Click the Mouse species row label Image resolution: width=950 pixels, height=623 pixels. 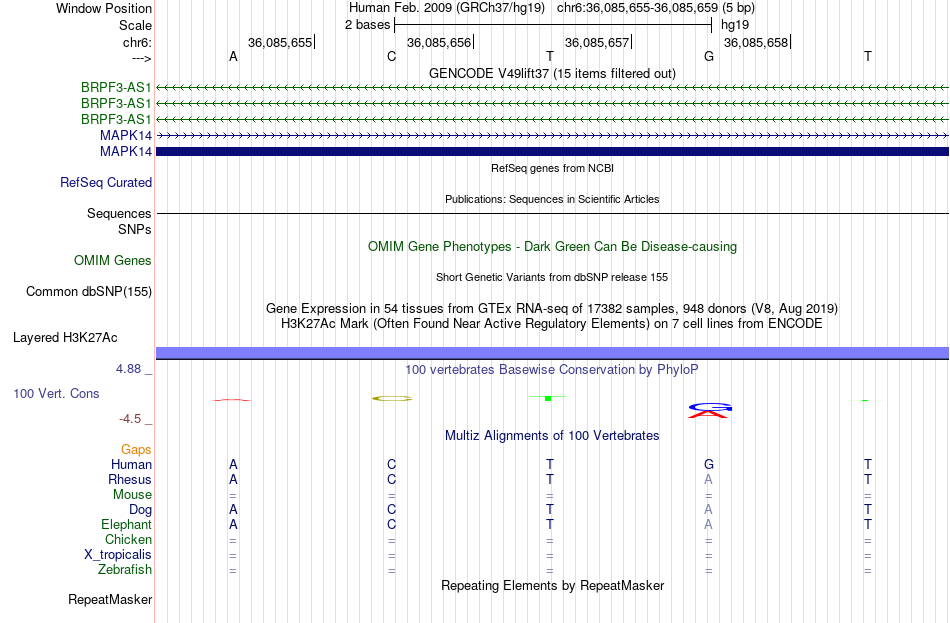pyautogui.click(x=132, y=495)
